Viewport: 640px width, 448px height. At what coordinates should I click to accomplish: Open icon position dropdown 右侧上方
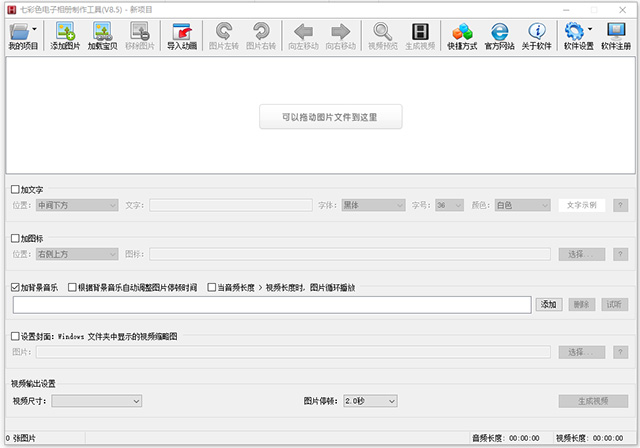77,254
